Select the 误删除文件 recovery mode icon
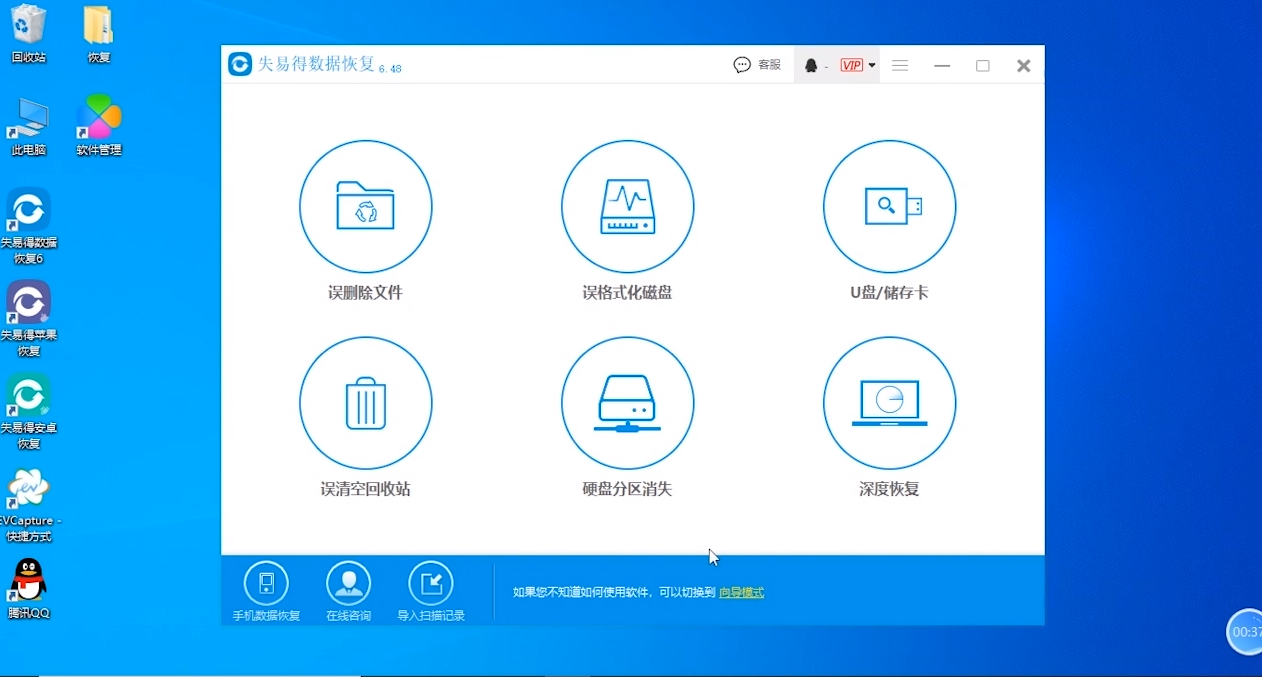This screenshot has width=1262, height=677. tap(366, 206)
